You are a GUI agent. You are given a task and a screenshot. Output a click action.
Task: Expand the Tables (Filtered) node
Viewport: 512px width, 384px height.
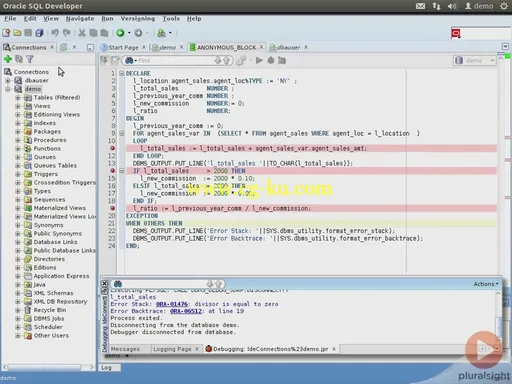tap(18, 98)
